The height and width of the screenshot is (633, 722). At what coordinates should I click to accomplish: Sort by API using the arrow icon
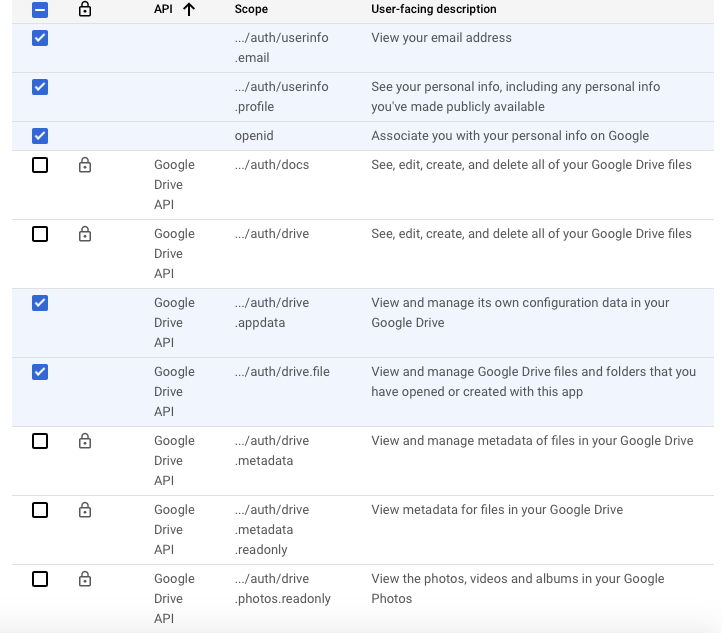pos(189,9)
